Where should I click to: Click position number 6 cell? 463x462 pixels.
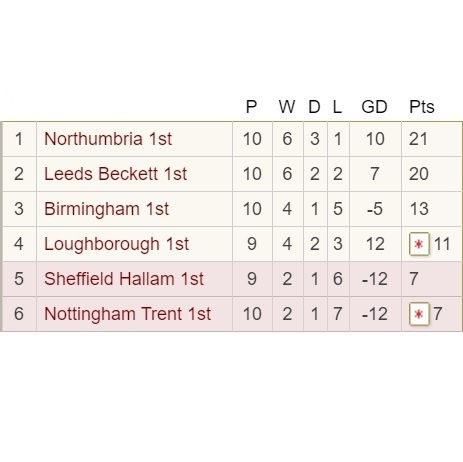(19, 314)
